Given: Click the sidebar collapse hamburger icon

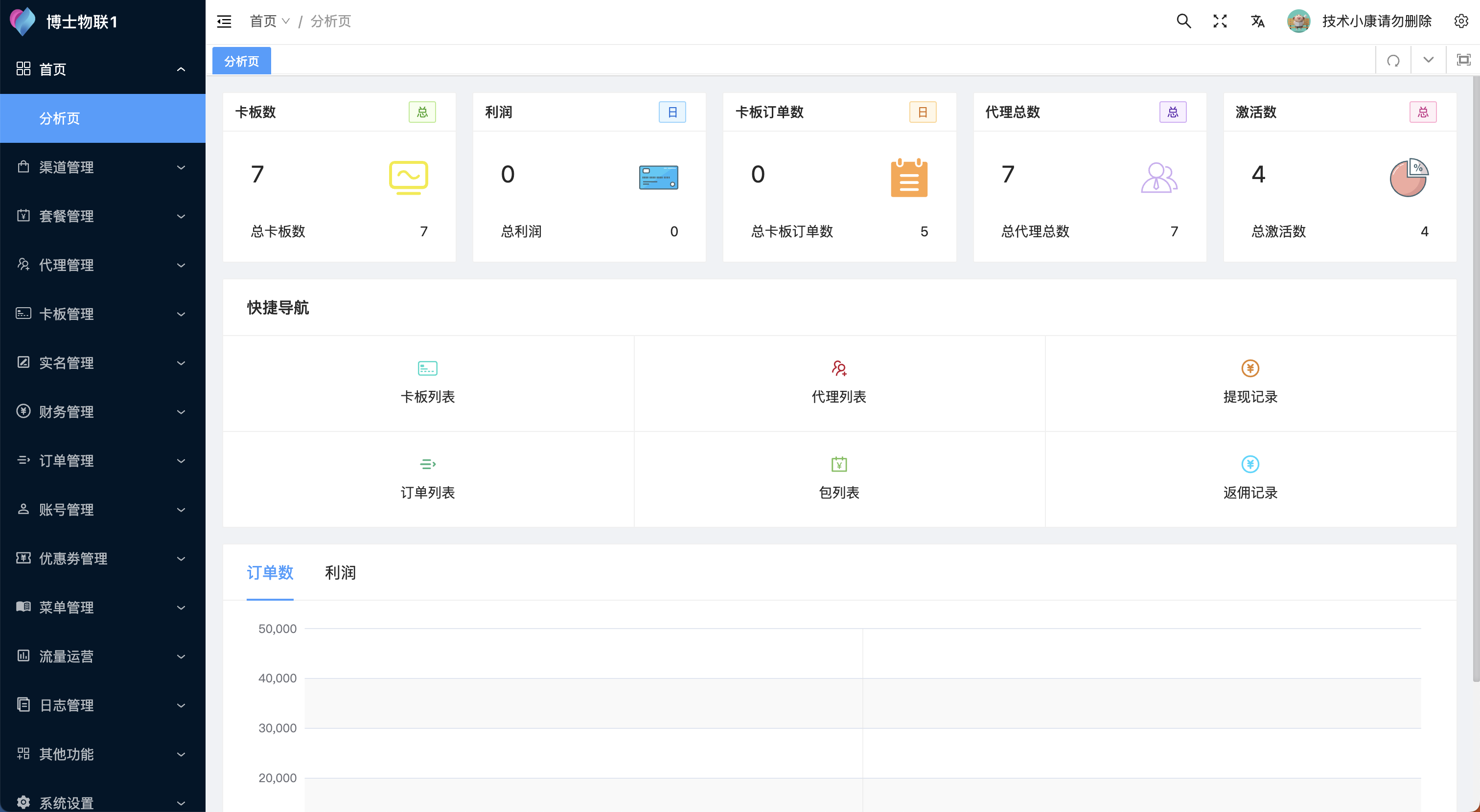Looking at the screenshot, I should point(224,22).
